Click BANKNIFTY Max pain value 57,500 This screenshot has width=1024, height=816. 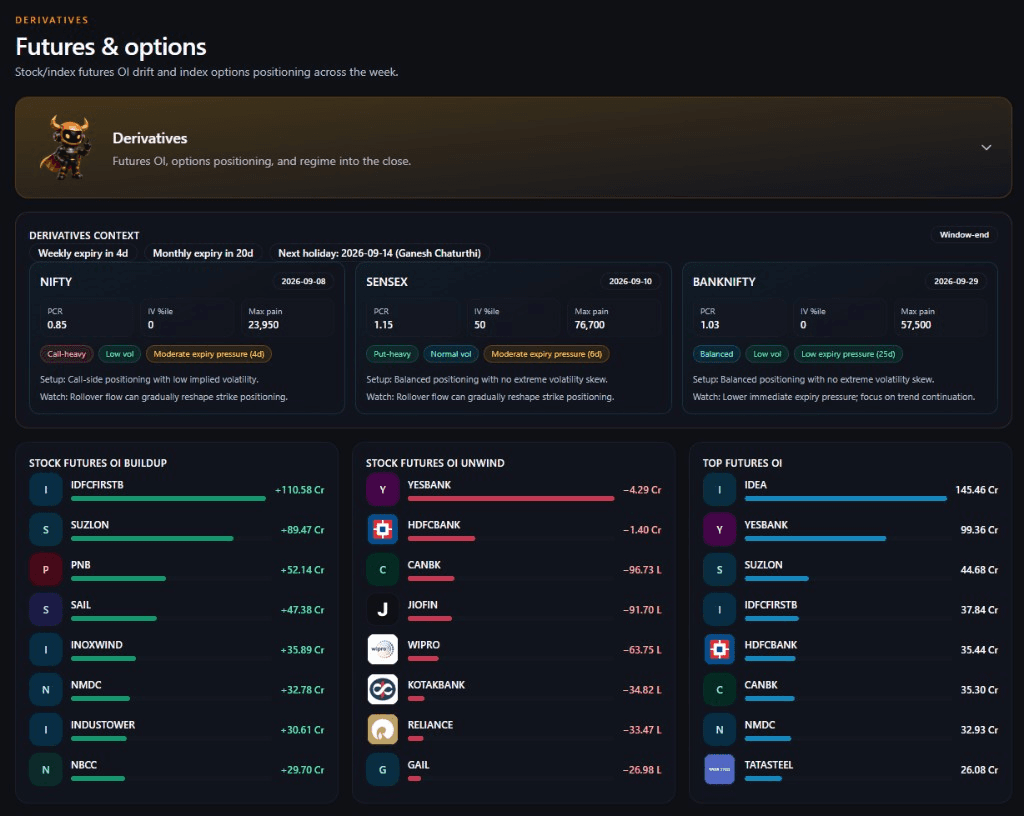pyautogui.click(x=916, y=325)
